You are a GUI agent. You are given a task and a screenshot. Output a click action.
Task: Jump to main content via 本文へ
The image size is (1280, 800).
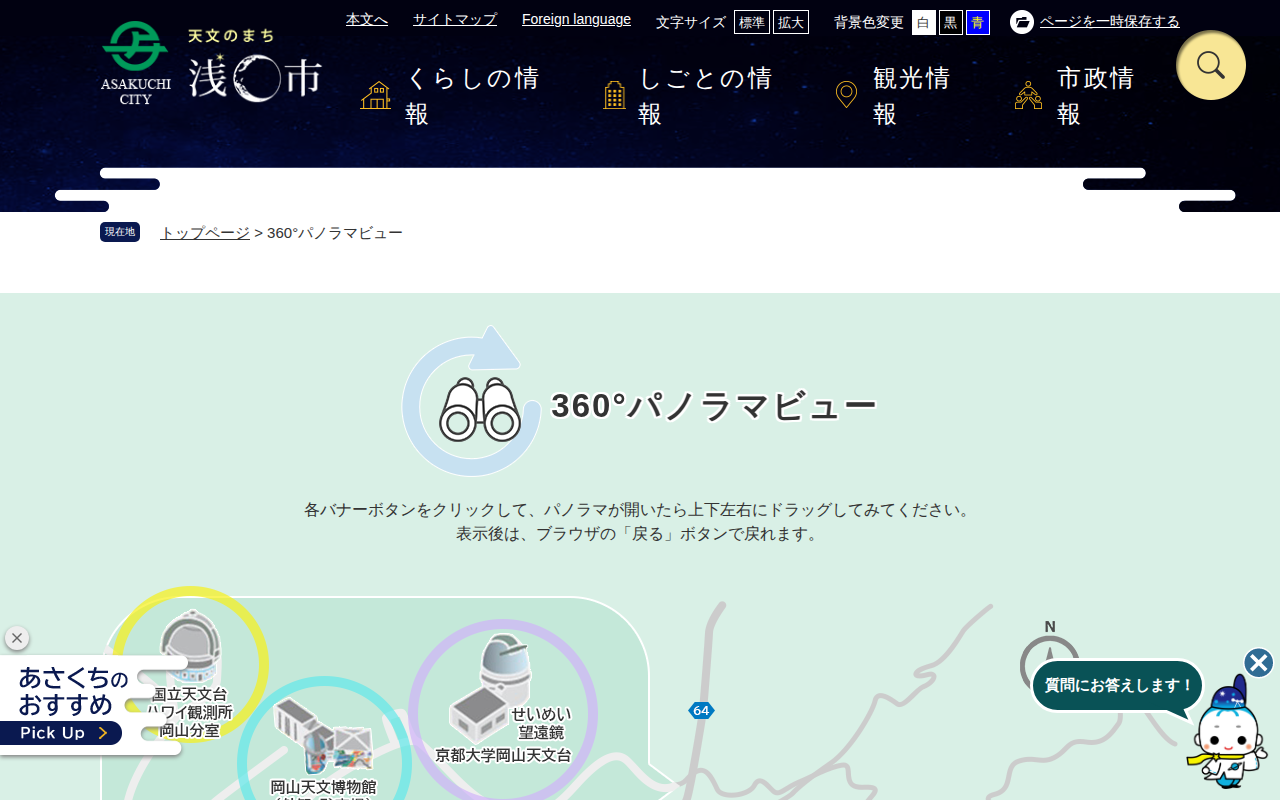tap(367, 19)
